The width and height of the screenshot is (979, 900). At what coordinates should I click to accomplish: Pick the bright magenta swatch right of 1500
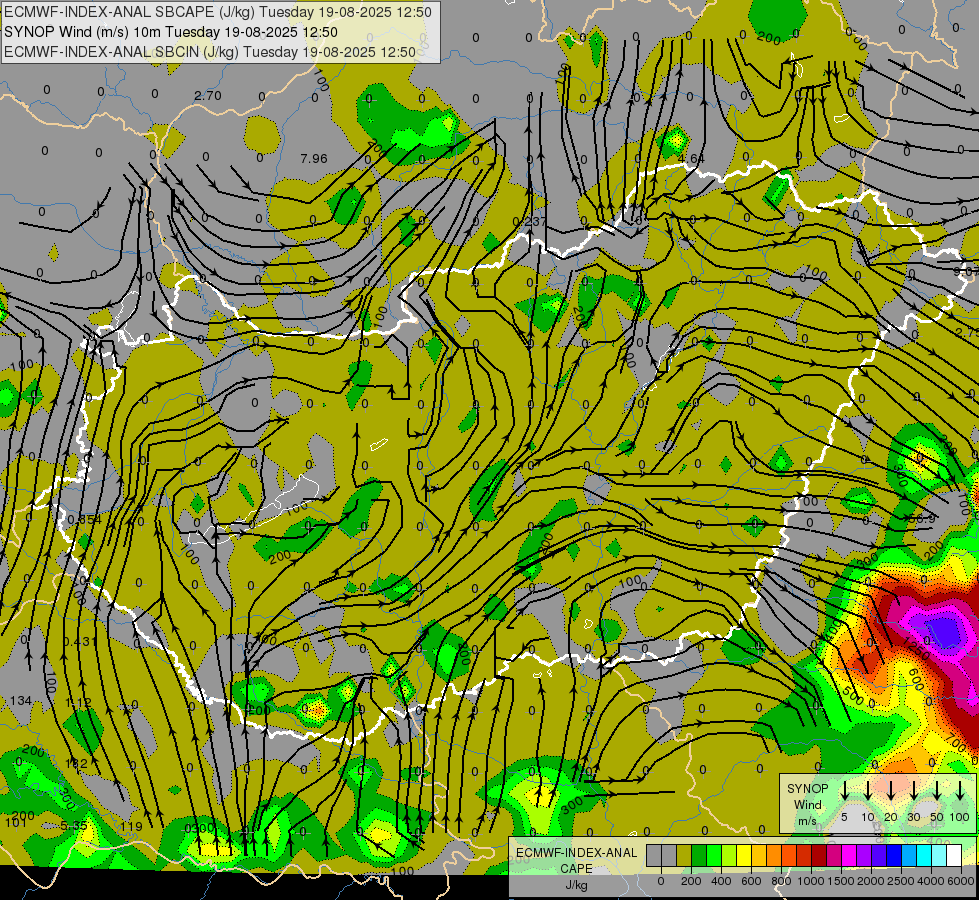[x=849, y=855]
